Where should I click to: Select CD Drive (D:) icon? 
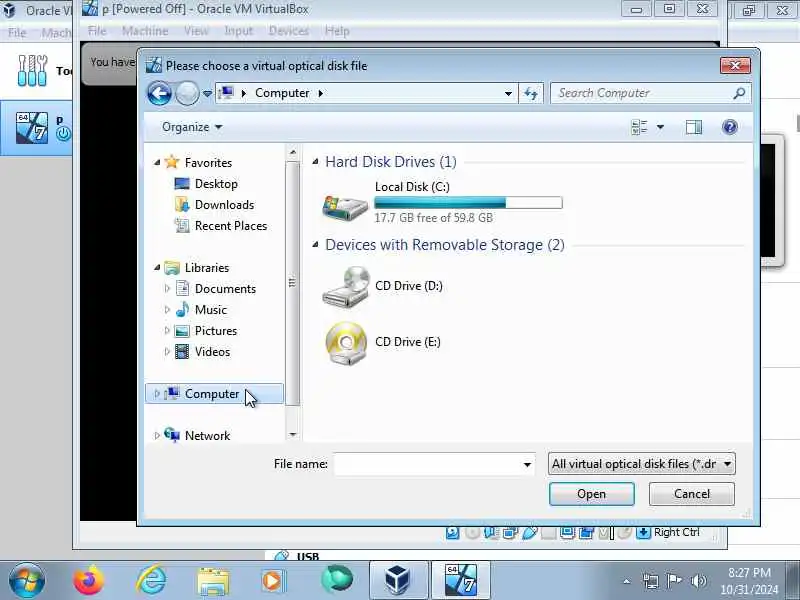(346, 287)
